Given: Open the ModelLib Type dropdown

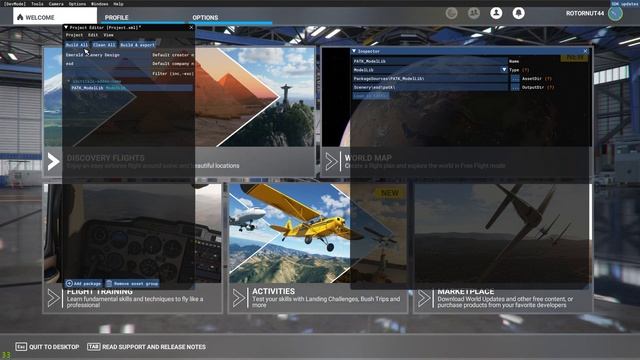Looking at the screenshot, I should pos(430,70).
